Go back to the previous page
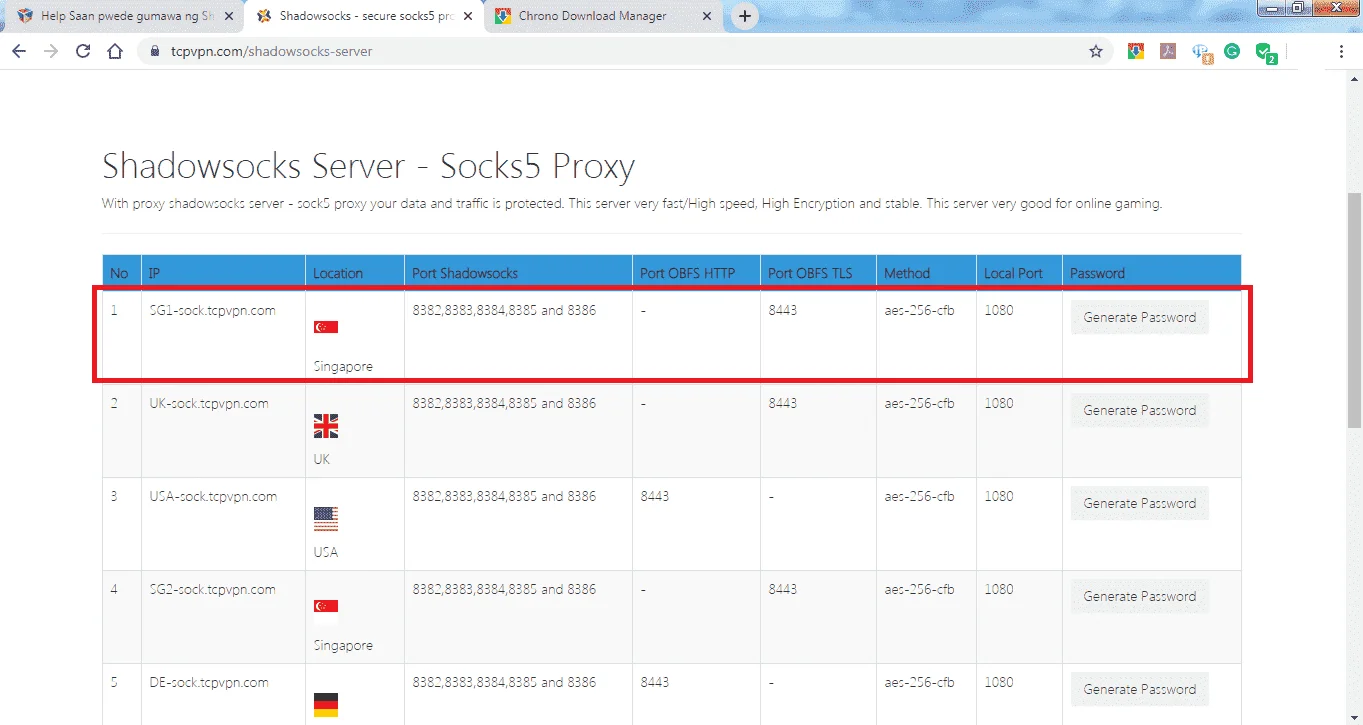Viewport: 1363px width, 725px height. pos(19,51)
